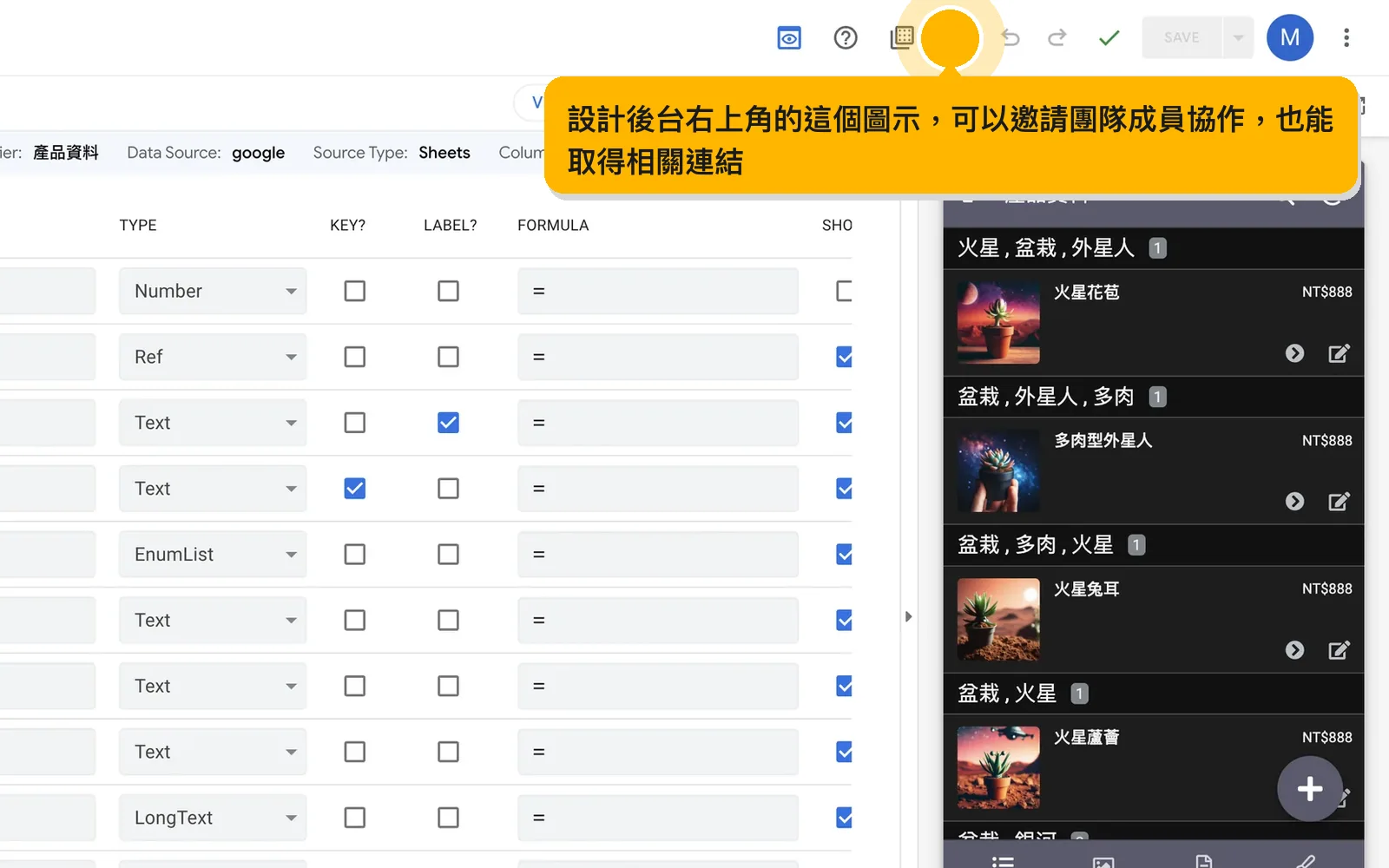
Task: Click the FORMULA column header
Action: (553, 226)
